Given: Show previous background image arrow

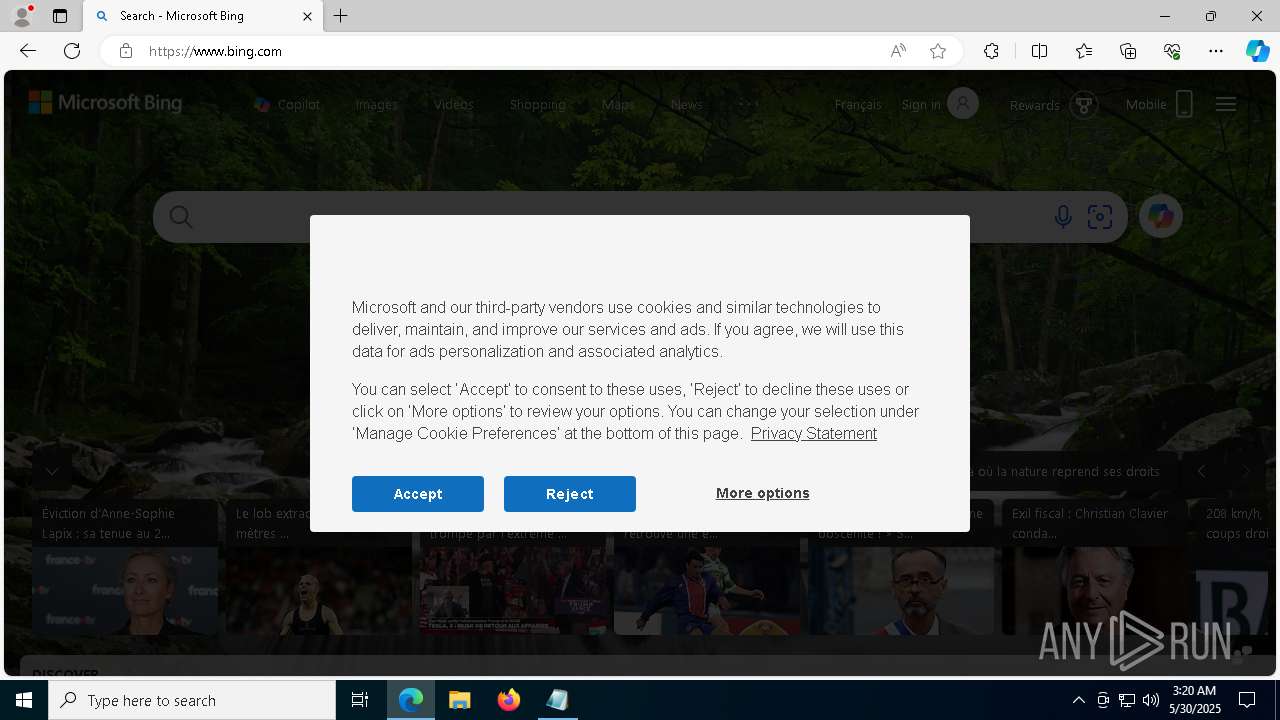Looking at the screenshot, I should [x=1201, y=471].
